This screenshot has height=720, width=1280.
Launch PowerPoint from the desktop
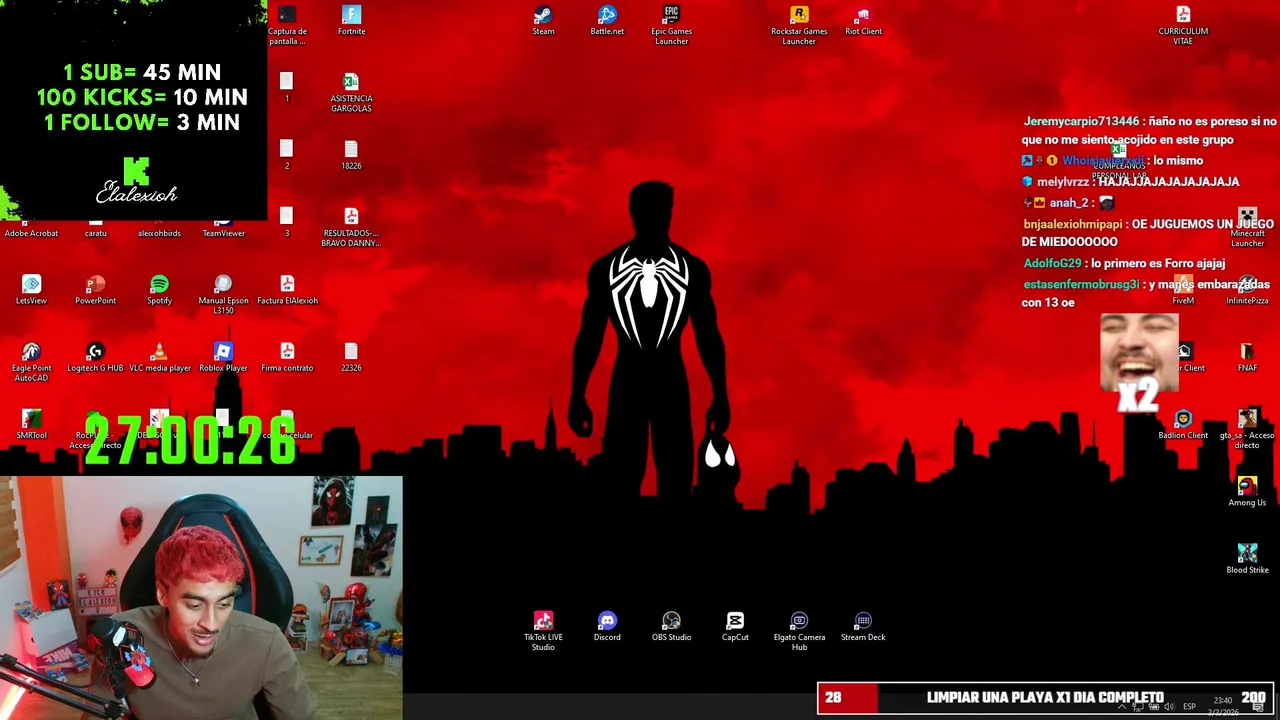[95, 290]
